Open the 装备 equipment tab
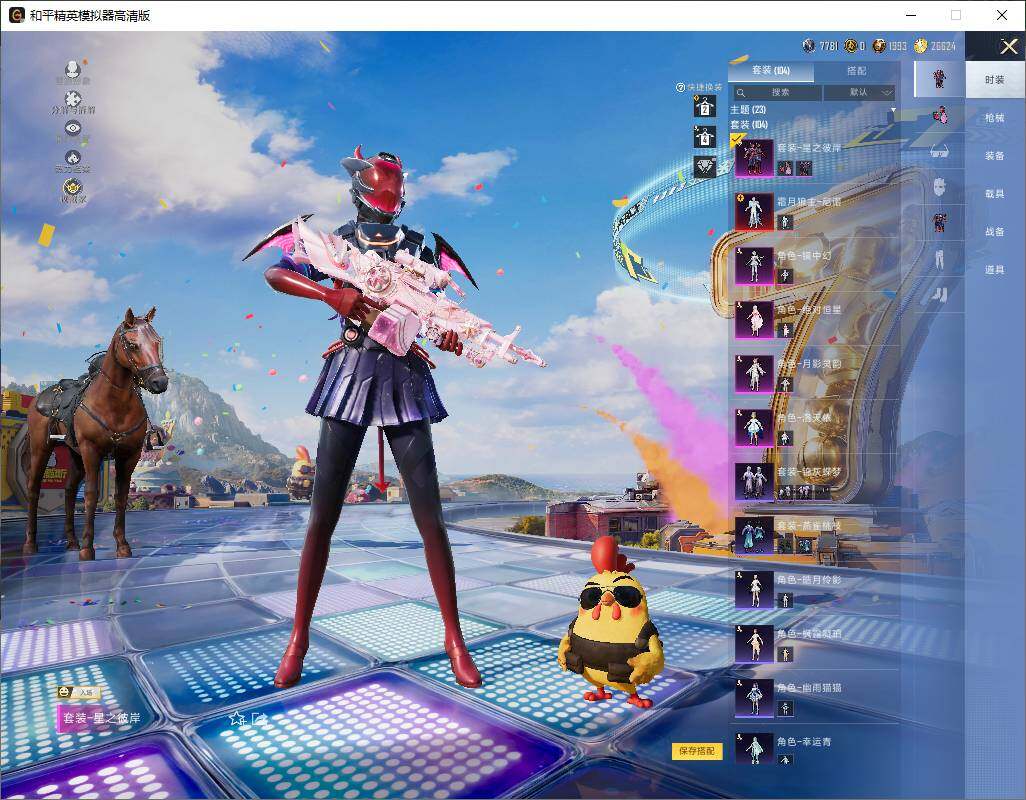This screenshot has width=1026, height=800. click(995, 156)
